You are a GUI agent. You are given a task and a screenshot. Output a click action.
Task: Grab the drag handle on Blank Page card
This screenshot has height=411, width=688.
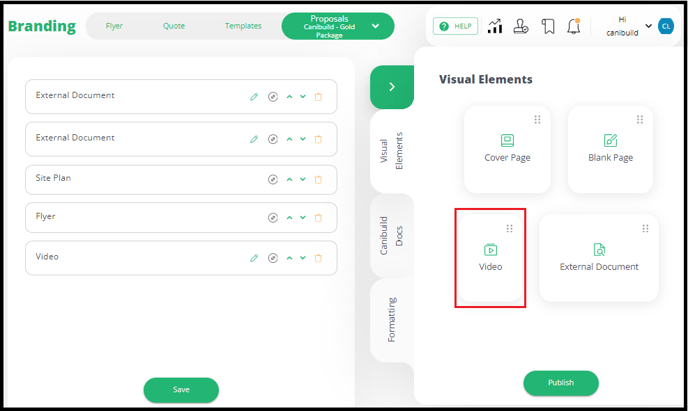pyautogui.click(x=640, y=119)
